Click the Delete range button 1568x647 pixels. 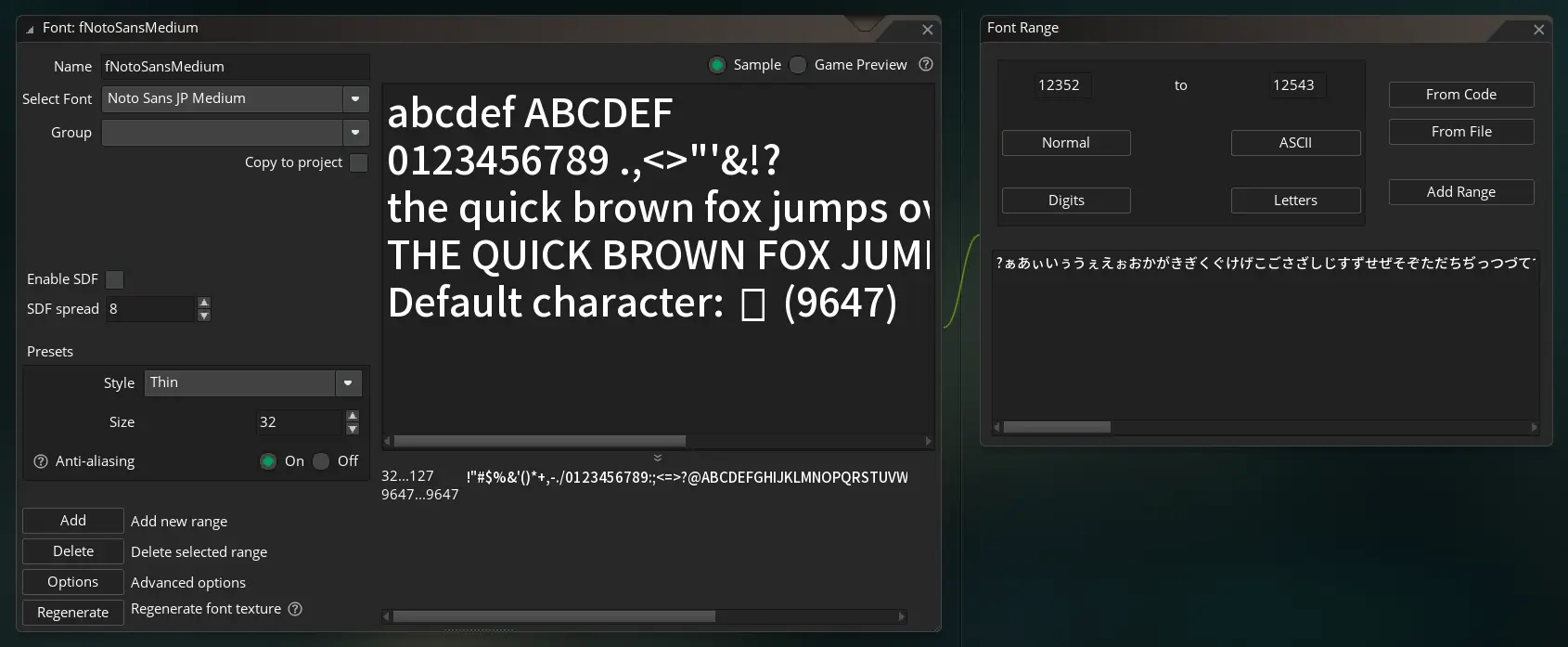coord(73,551)
